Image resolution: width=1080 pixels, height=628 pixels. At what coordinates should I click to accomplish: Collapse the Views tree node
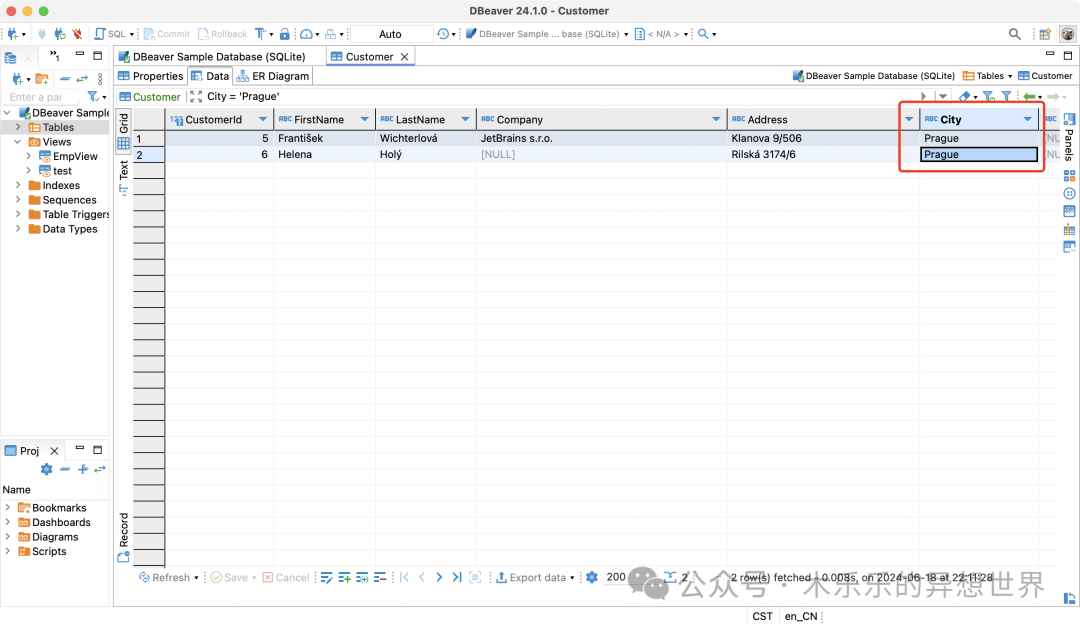pyautogui.click(x=18, y=142)
